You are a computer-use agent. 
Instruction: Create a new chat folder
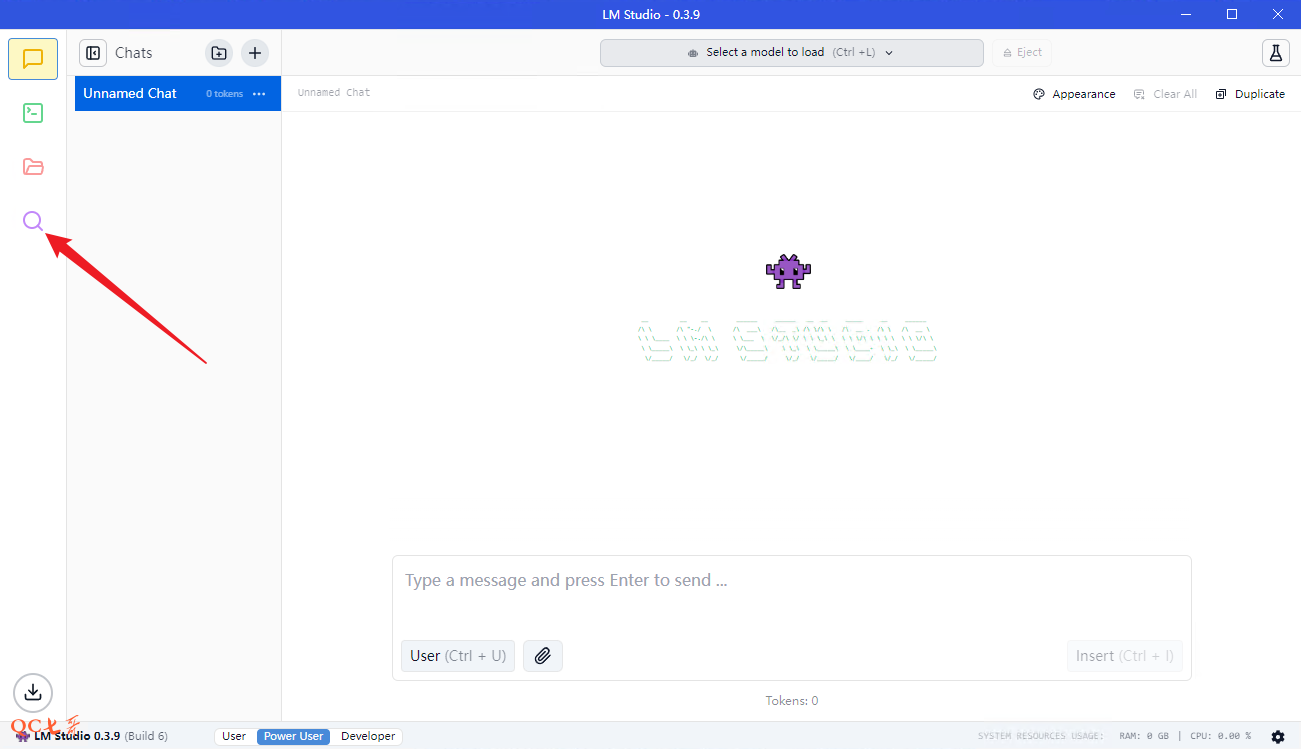pos(219,53)
